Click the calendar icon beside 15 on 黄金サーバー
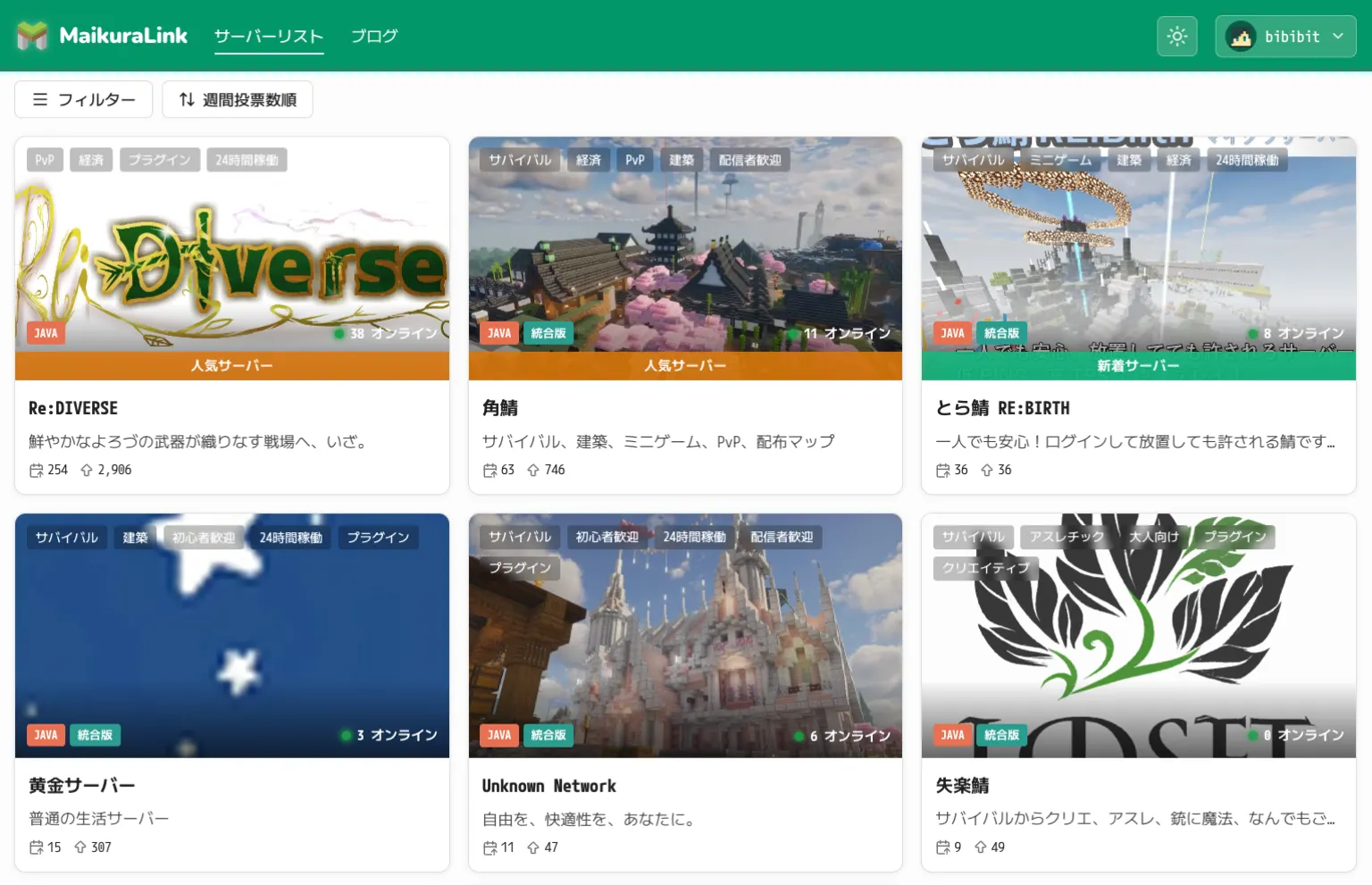 (36, 847)
